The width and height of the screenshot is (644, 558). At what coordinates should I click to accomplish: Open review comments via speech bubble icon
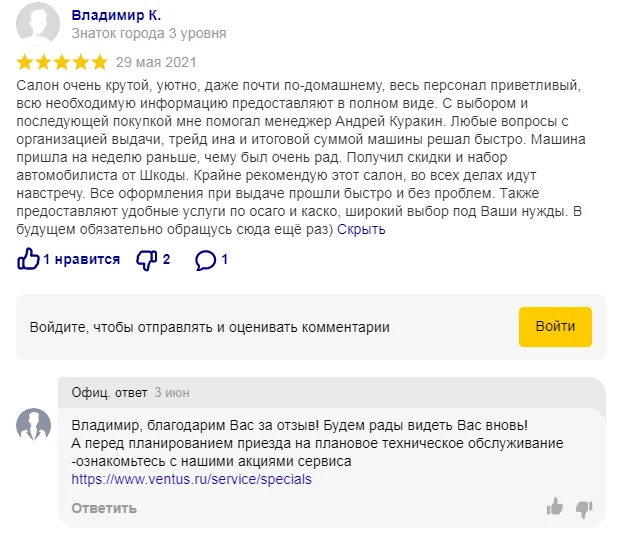[205, 260]
